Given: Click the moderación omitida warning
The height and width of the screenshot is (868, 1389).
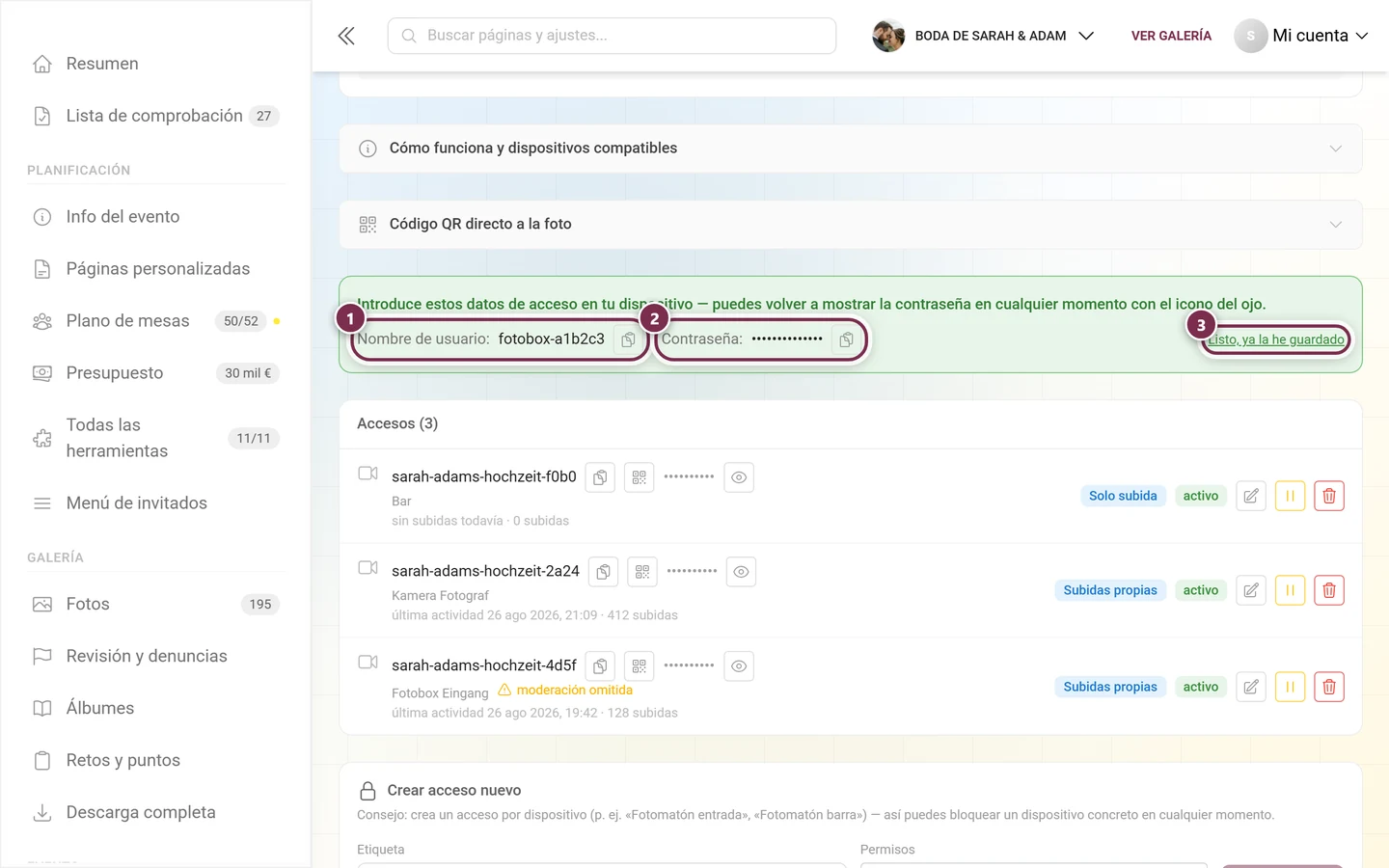Looking at the screenshot, I should point(565,691).
